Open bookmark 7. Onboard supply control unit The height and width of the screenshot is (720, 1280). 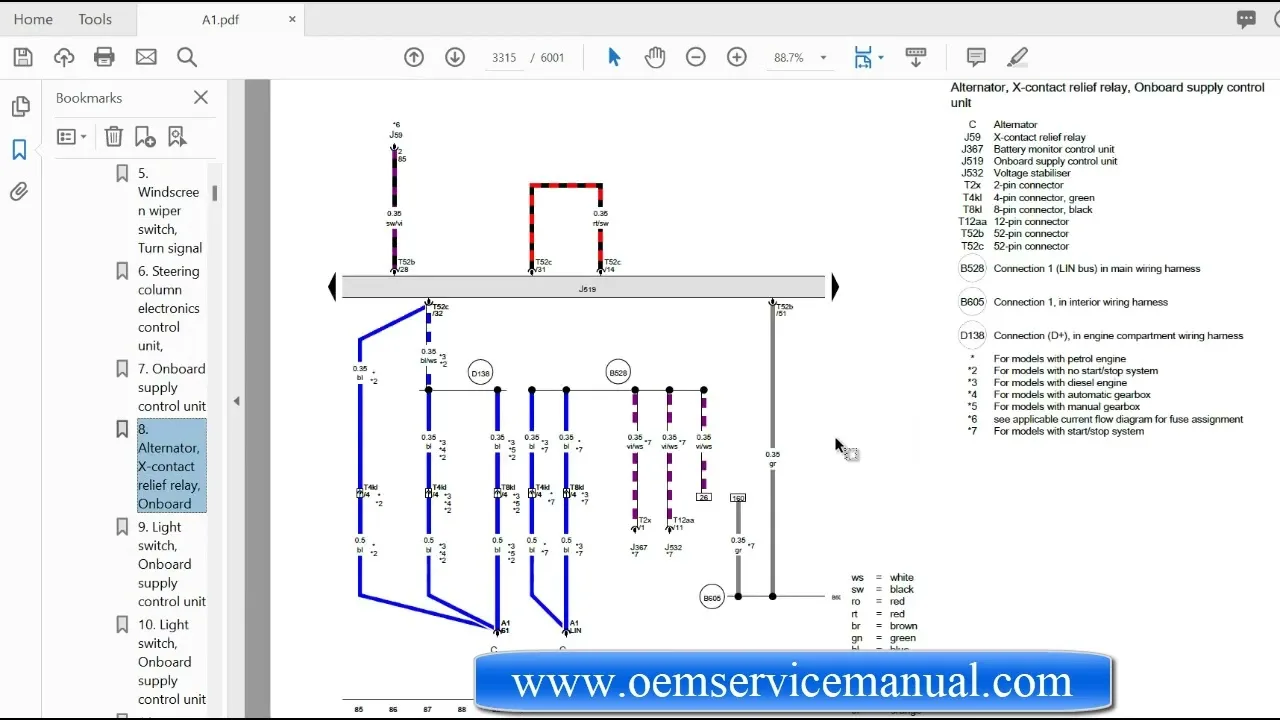click(172, 387)
